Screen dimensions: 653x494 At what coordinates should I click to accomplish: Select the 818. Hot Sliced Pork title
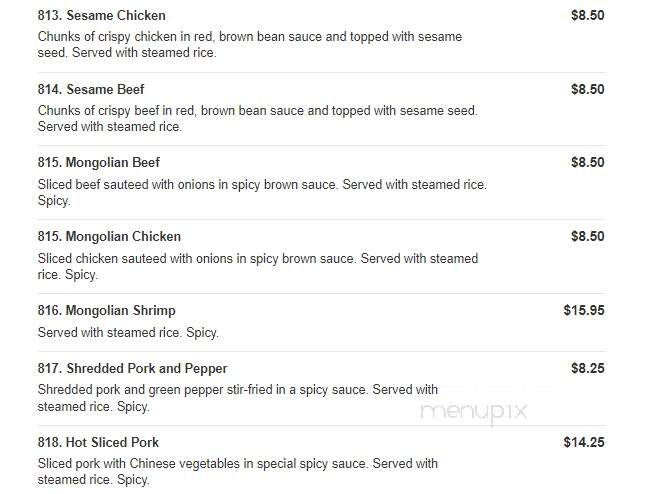pos(98,442)
